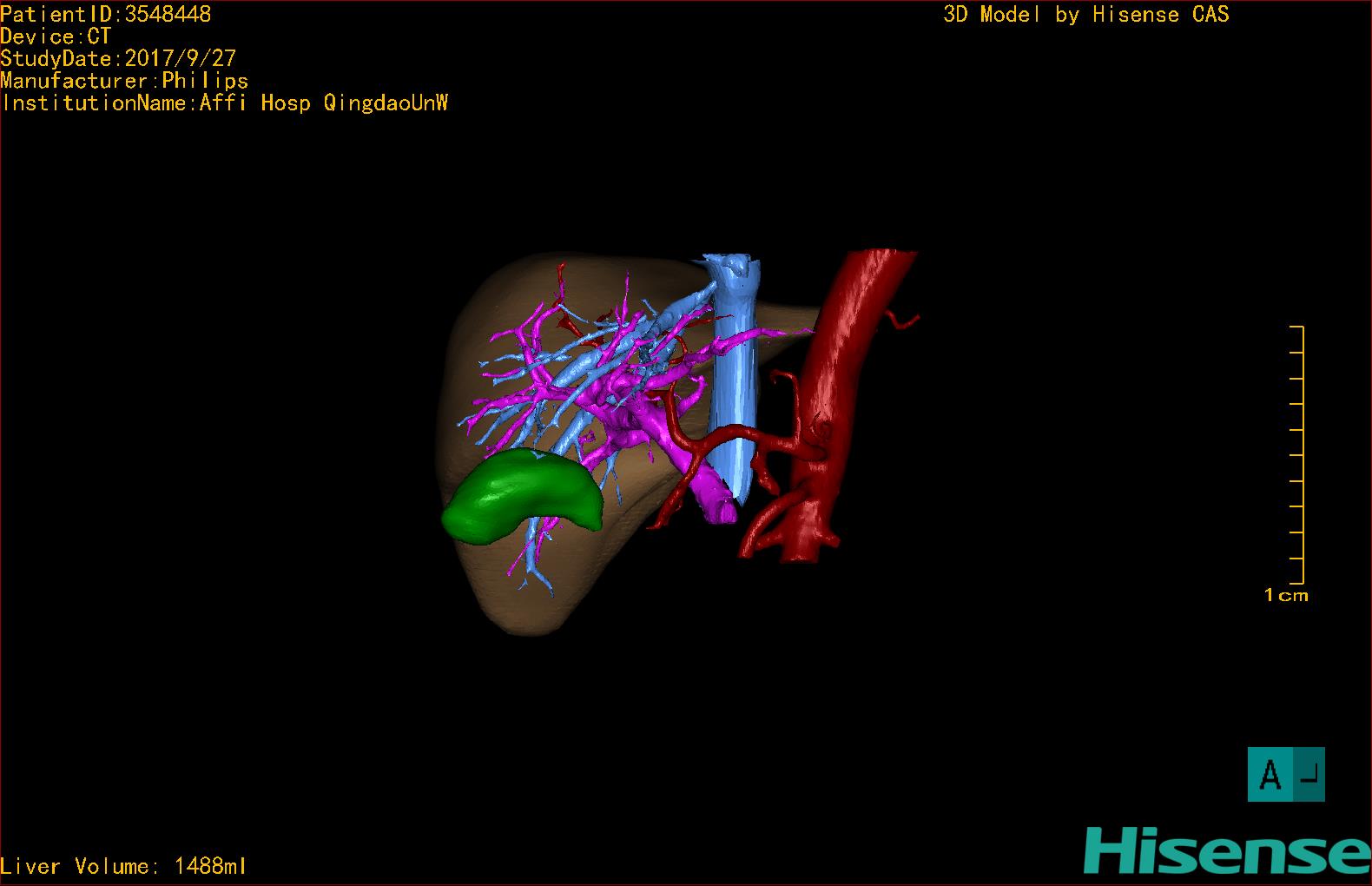This screenshot has height=886, width=1372.
Task: Click the A face of orientation cube
Action: [1270, 774]
